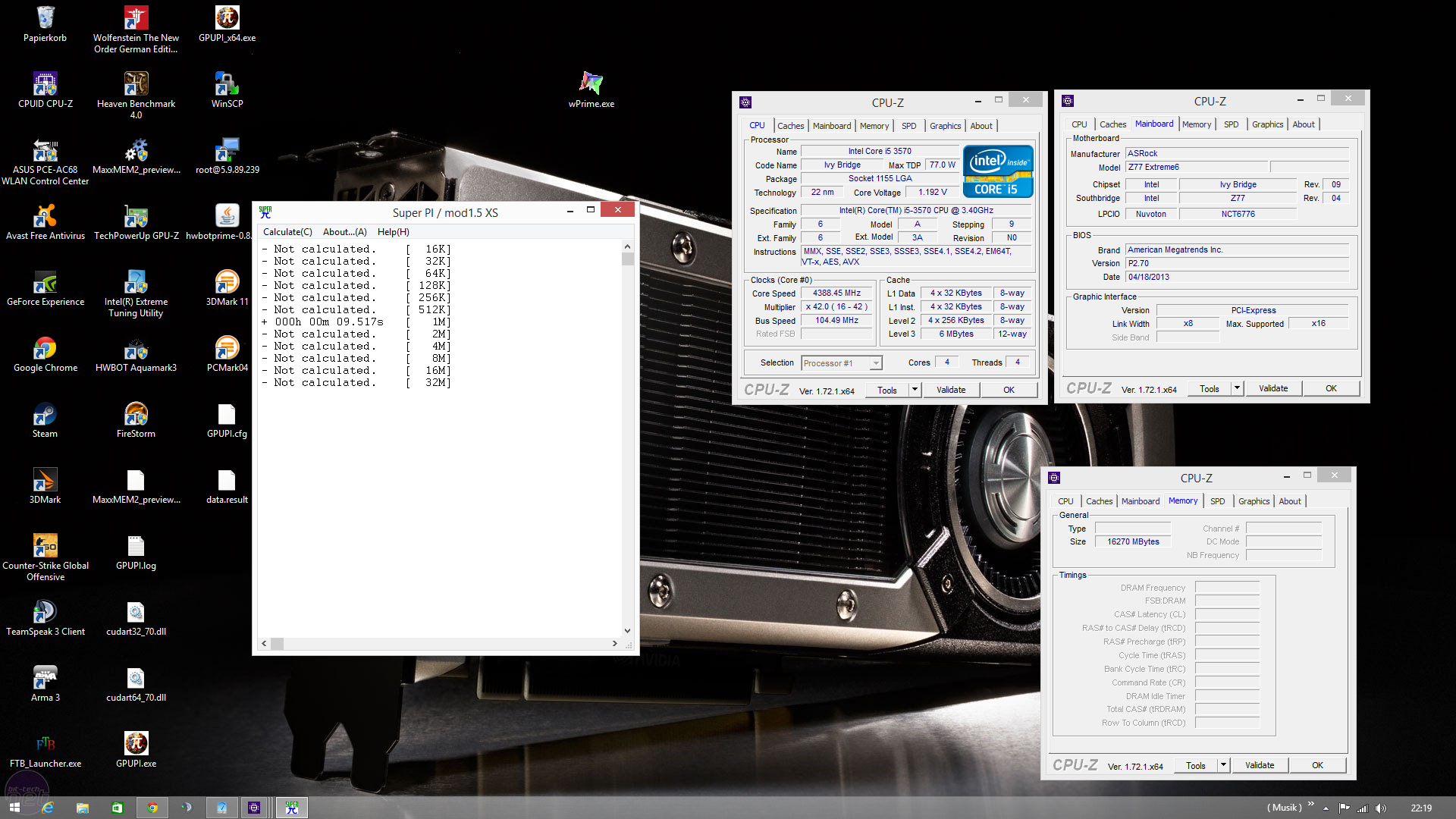
Task: Launch Arma 3 desktop shortcut
Action: click(x=45, y=684)
